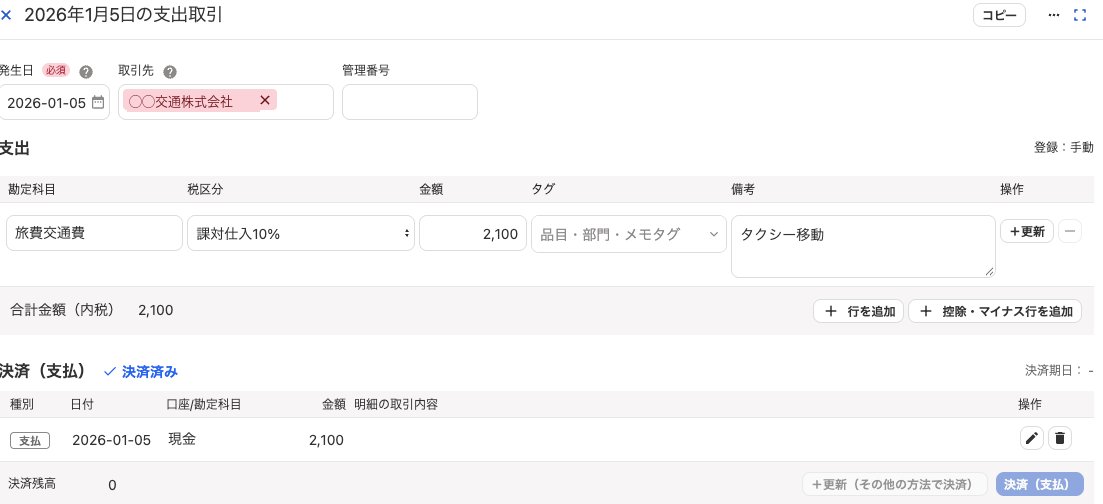The width and height of the screenshot is (1103, 504).
Task: Remove the ○○交通株式会社 partner tag
Action: click(x=265, y=101)
